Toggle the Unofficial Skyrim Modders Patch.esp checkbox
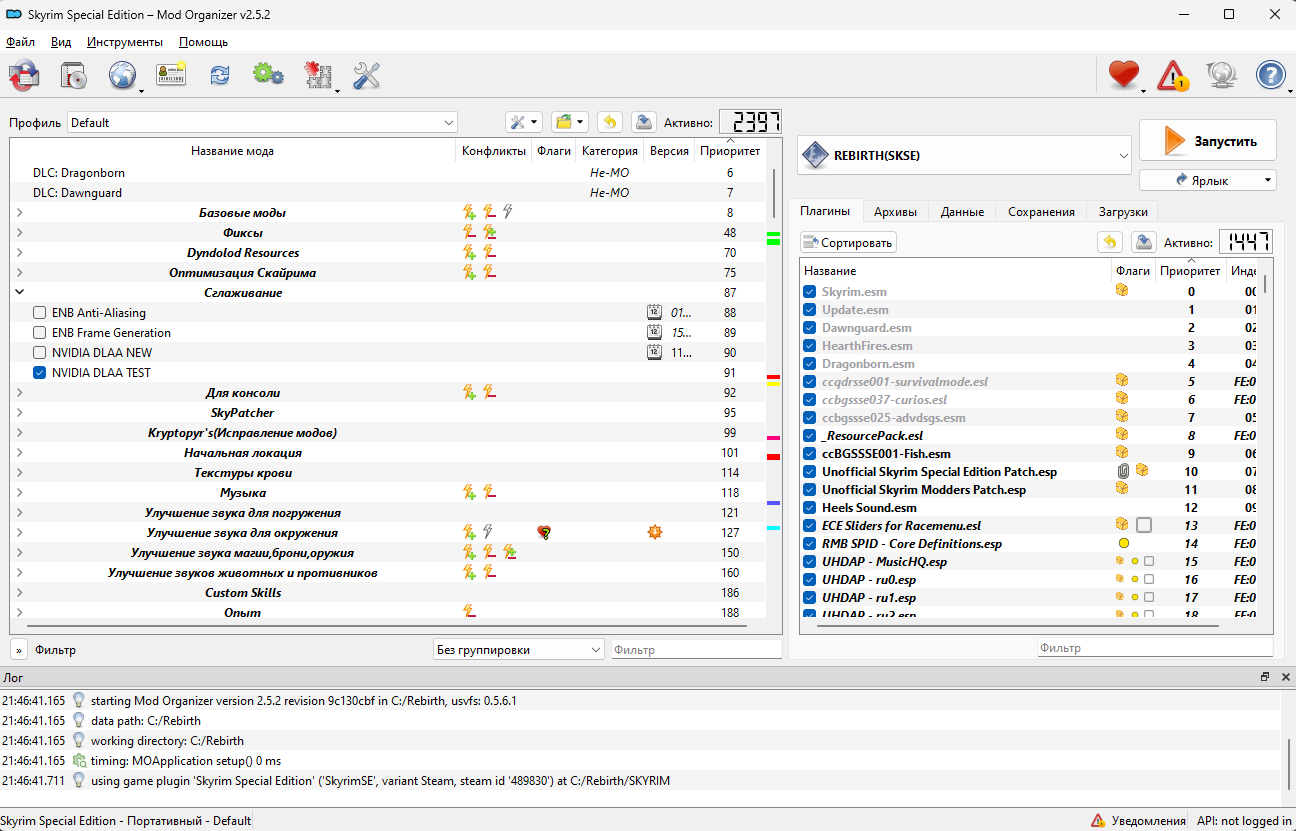 810,490
